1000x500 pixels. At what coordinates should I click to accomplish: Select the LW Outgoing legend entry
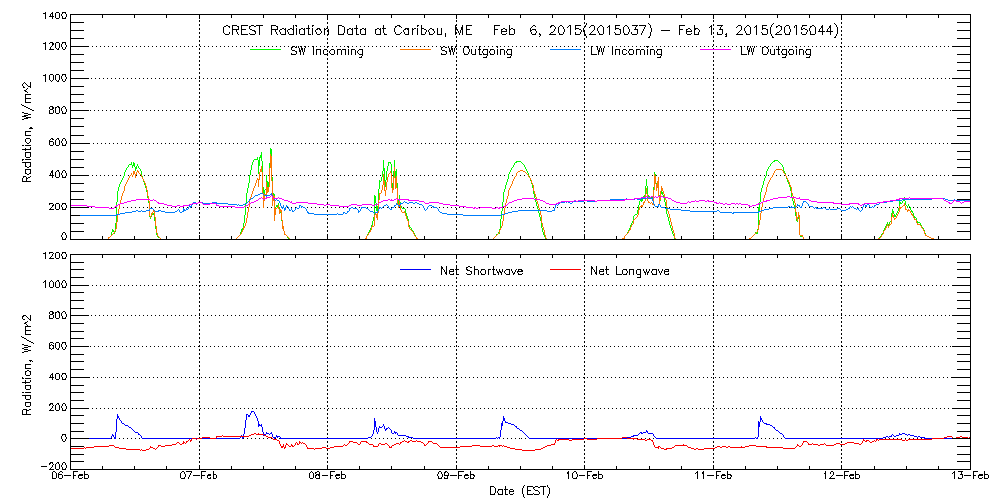pyautogui.click(x=775, y=52)
